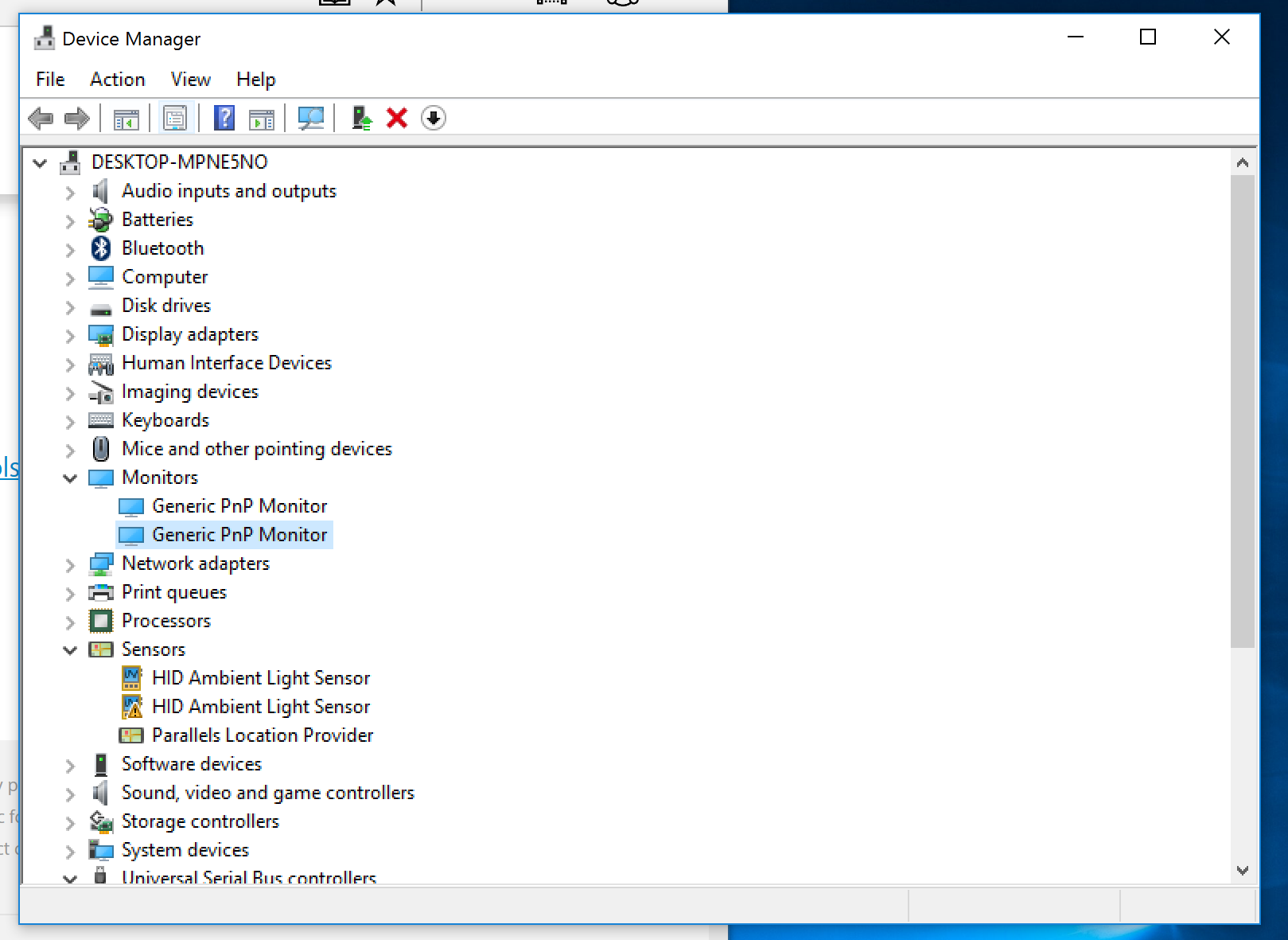Select the Disk drives label
Image resolution: width=1288 pixels, height=940 pixels.
166,306
